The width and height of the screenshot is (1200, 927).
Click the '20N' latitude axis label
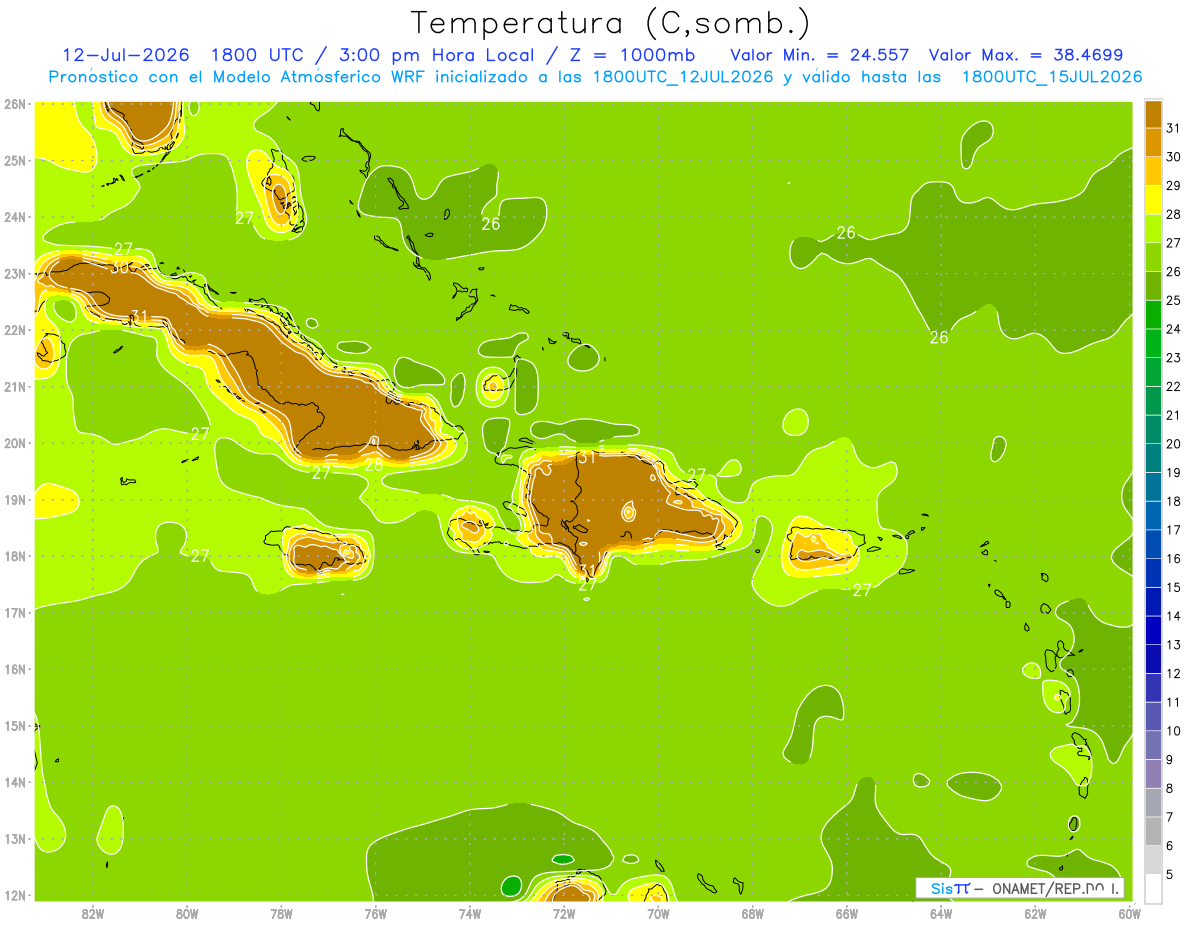[14, 443]
